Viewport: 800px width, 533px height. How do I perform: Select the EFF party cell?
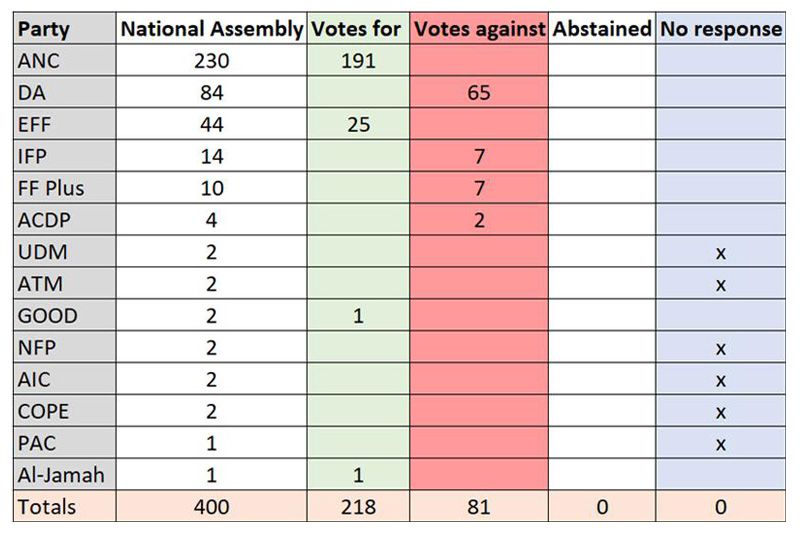34,125
